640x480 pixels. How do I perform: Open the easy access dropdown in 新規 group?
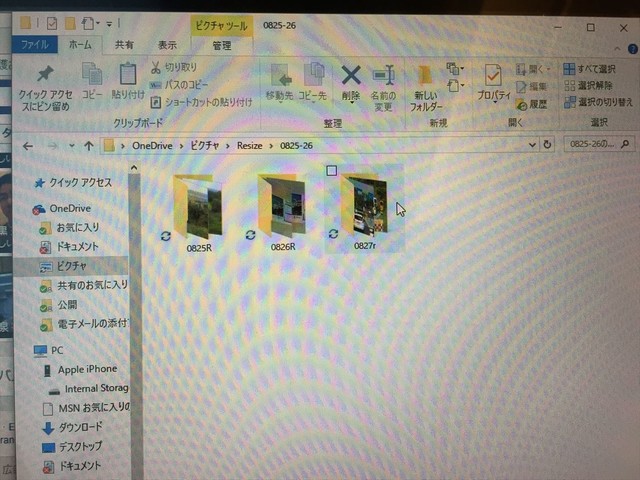[456, 86]
